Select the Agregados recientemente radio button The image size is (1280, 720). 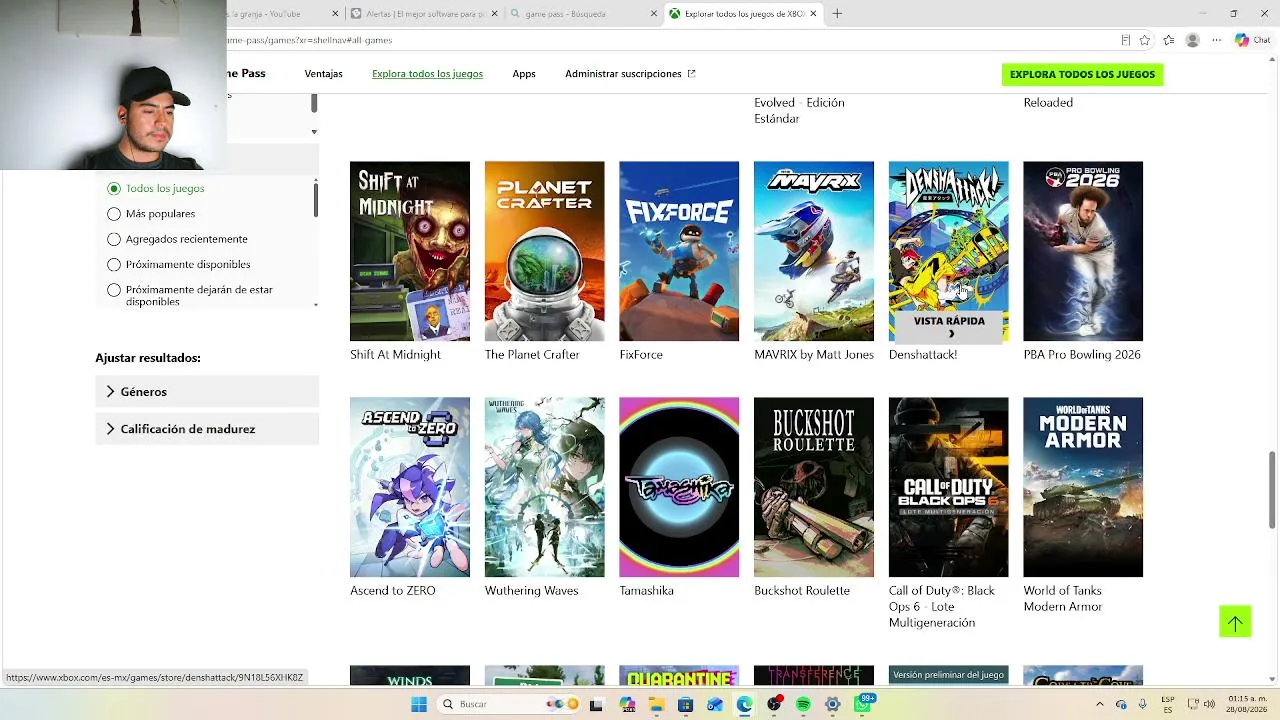114,239
